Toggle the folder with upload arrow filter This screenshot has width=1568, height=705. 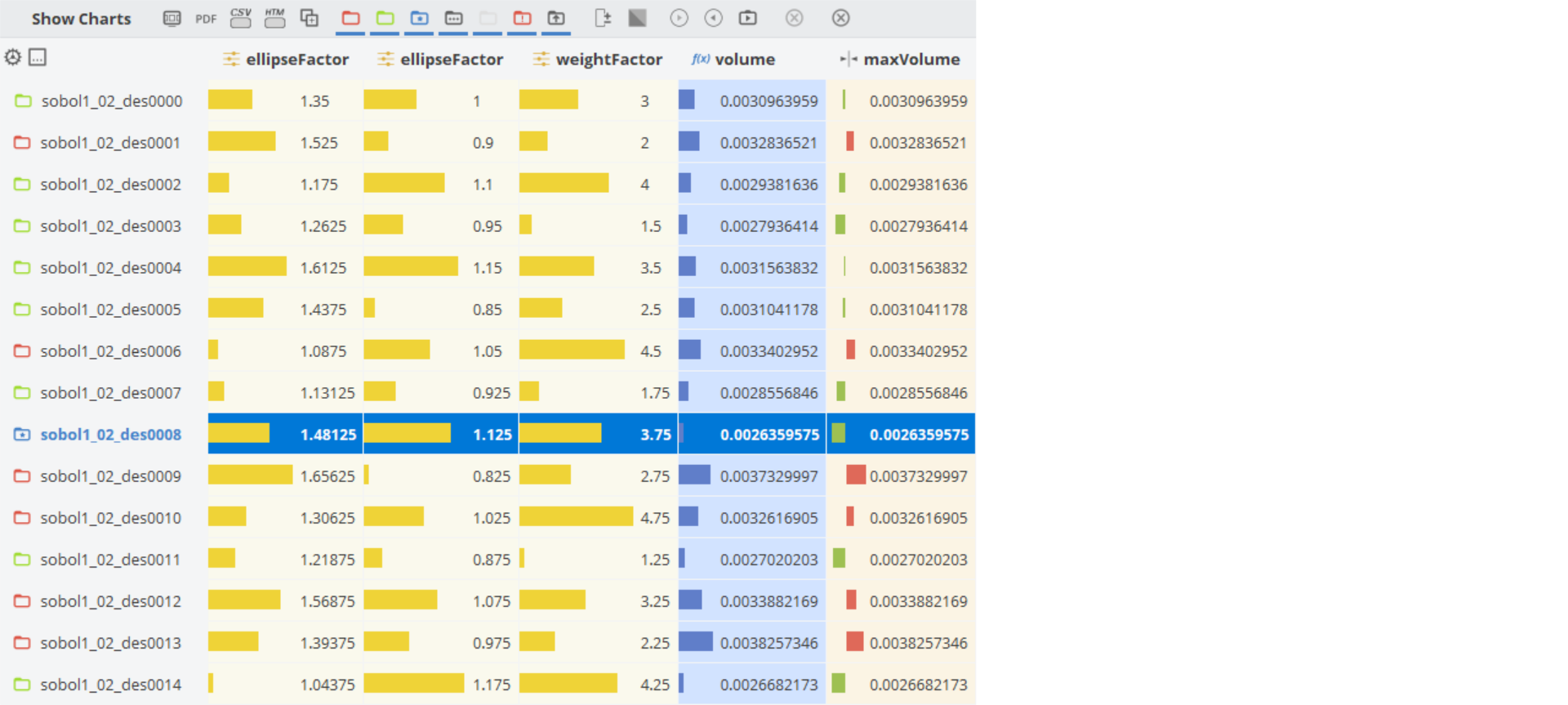click(x=556, y=18)
